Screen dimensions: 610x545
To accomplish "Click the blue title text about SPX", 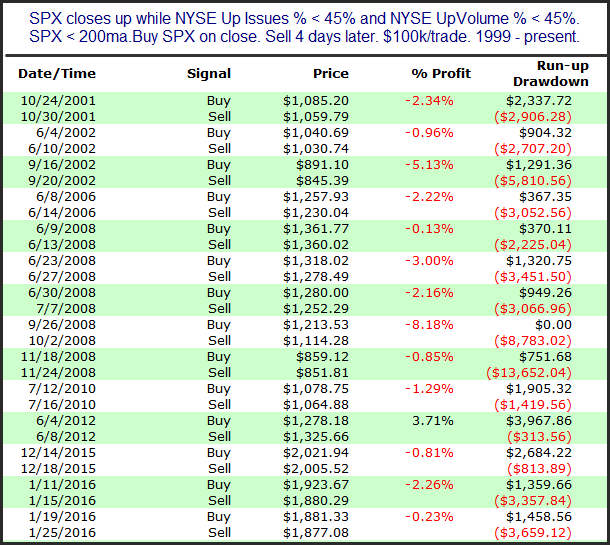I will pos(304,27).
